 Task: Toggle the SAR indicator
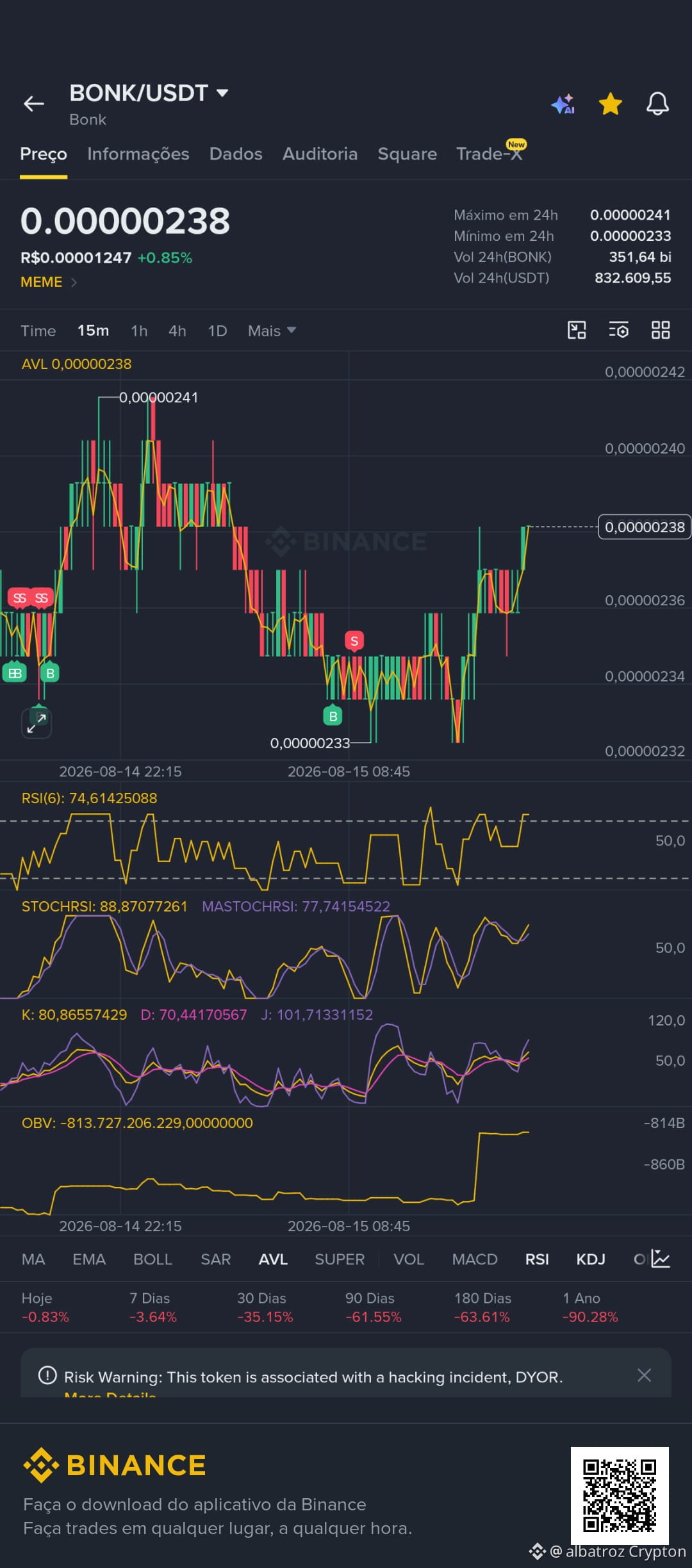point(215,1259)
